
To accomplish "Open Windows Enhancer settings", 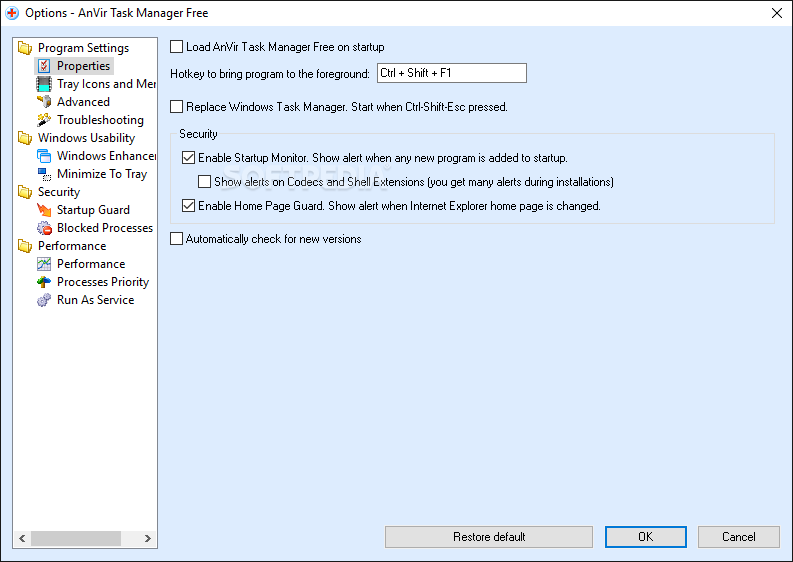I will (x=106, y=156).
